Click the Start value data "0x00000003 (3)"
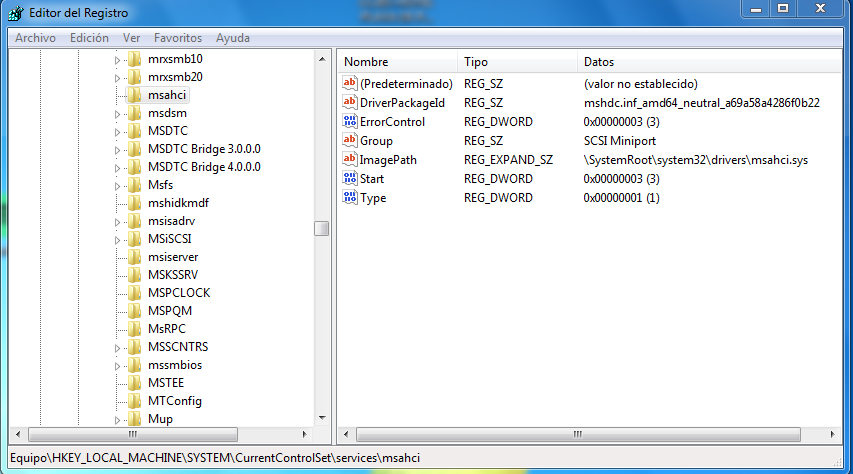Image resolution: width=853 pixels, height=474 pixels. pos(621,179)
